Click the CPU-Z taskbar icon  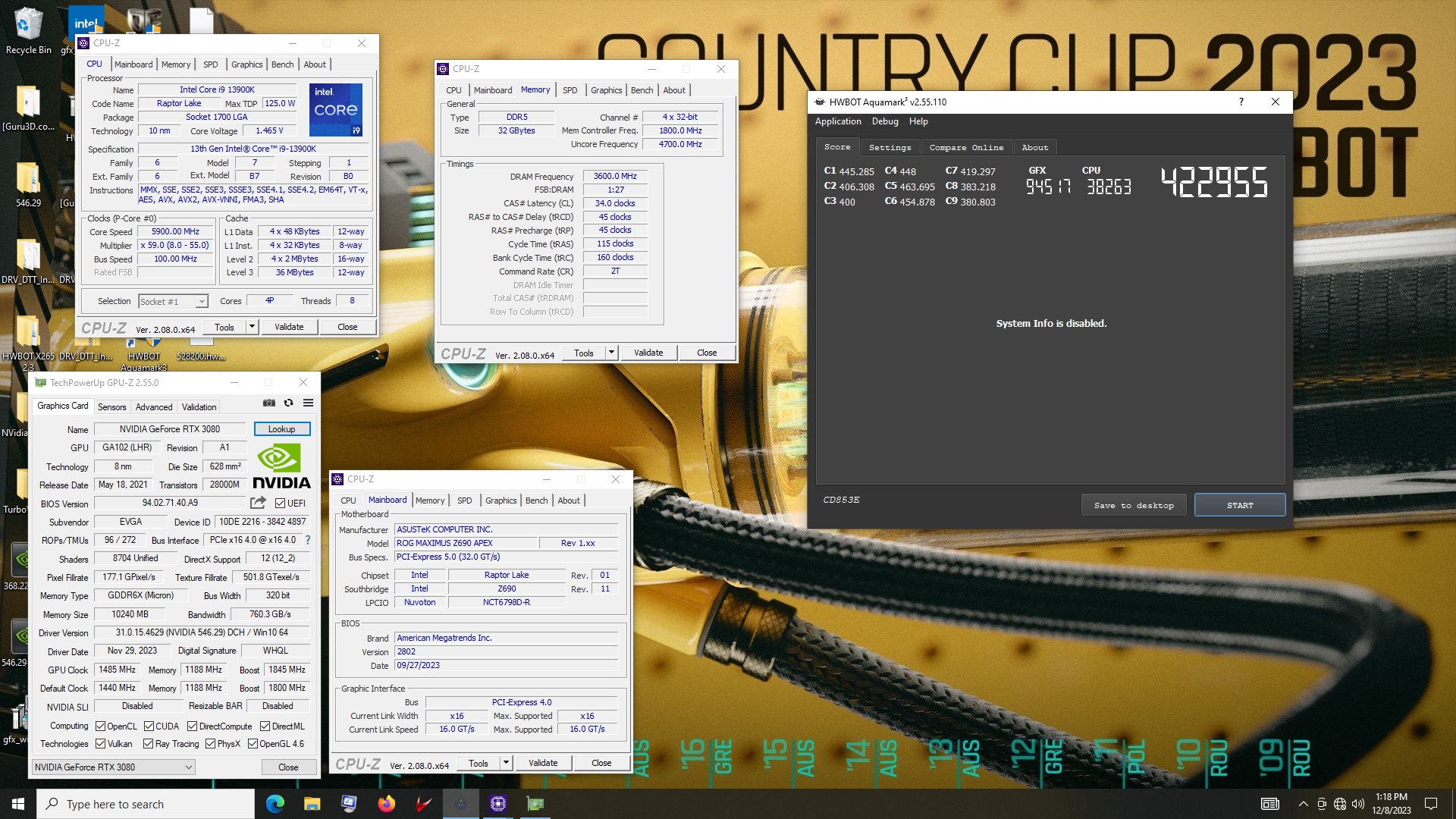pos(497,804)
